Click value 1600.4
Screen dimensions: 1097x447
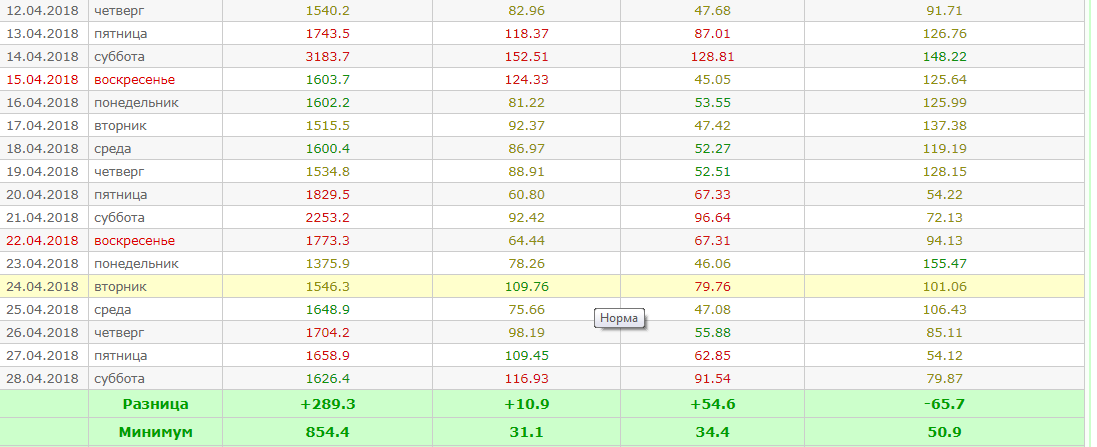[x=328, y=149]
